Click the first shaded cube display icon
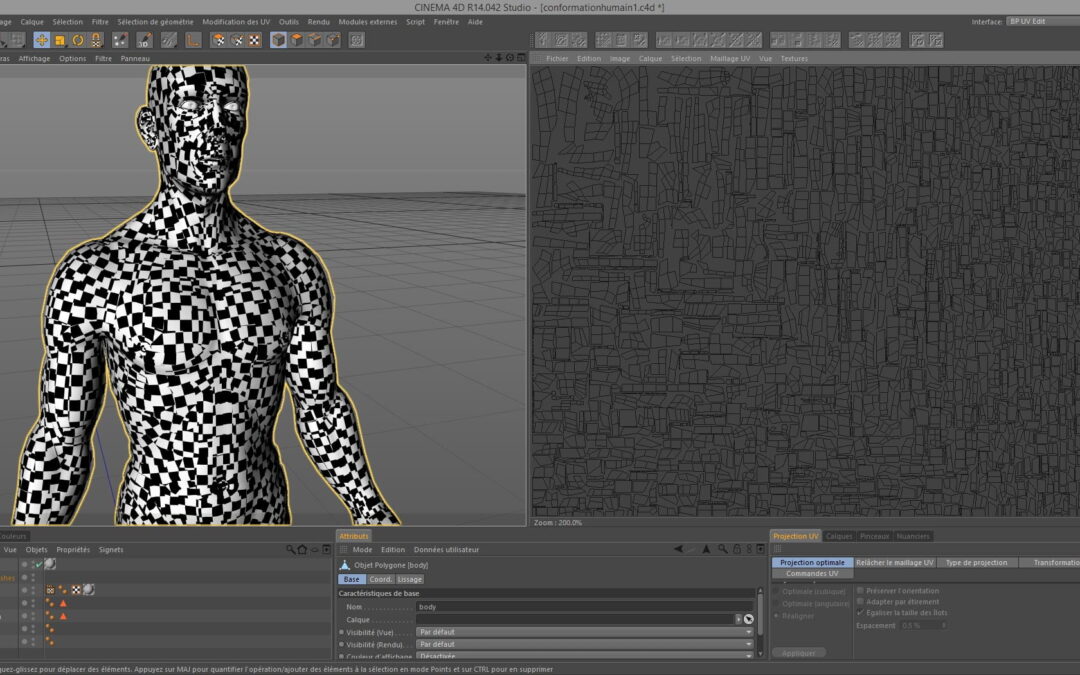1080x675 pixels. [279, 40]
